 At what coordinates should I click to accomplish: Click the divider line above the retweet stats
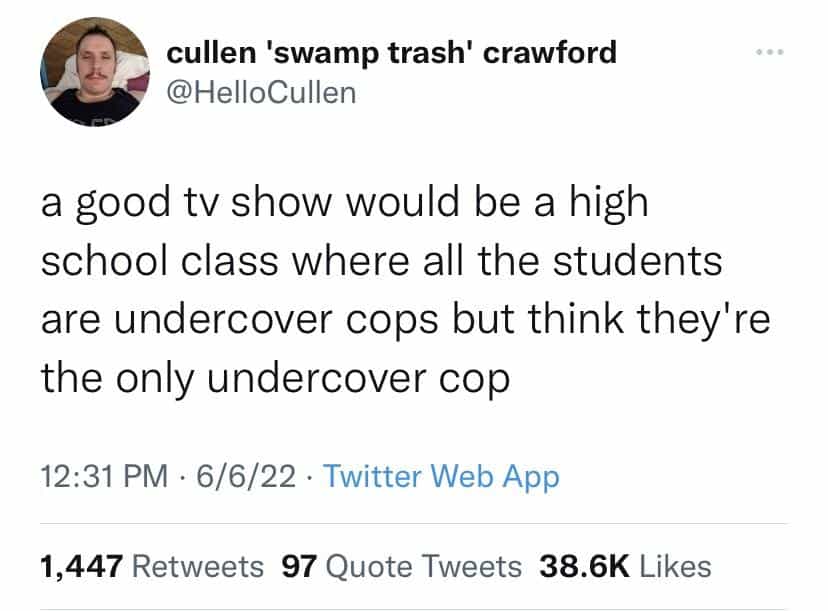[414, 524]
